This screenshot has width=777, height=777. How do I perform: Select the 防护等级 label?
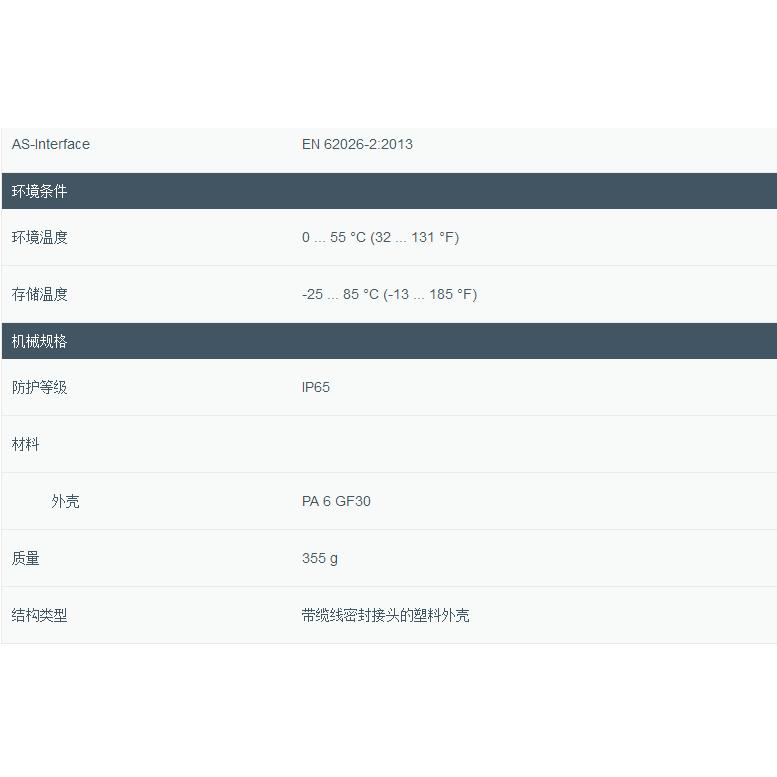click(39, 387)
